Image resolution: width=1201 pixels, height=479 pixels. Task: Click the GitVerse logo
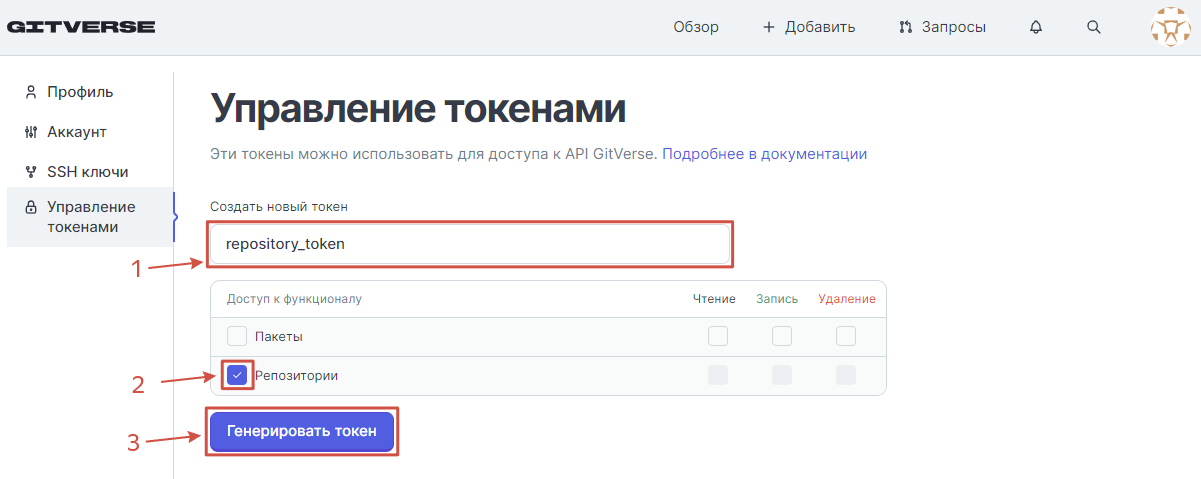point(81,27)
